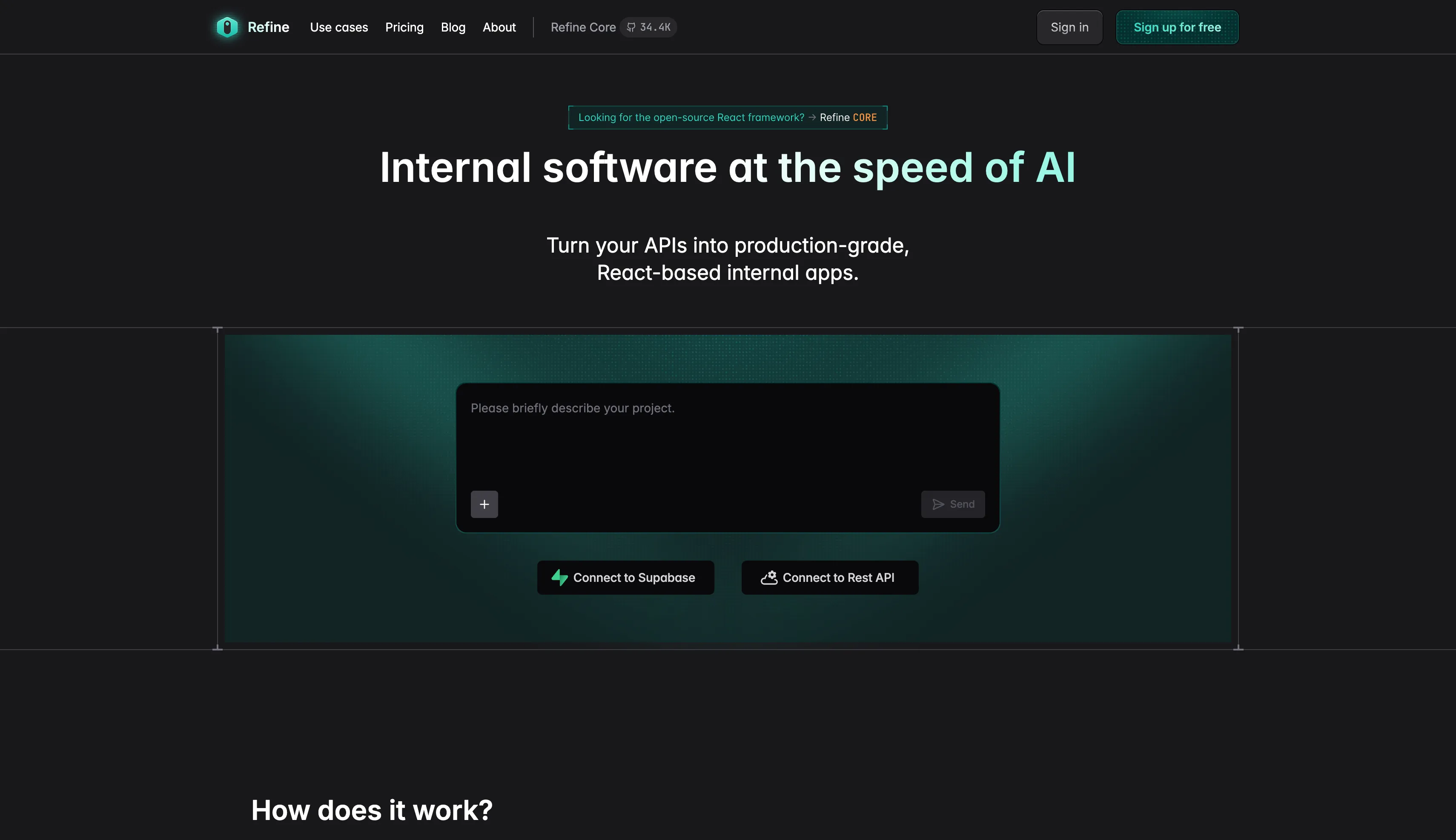Go to the Pricing page
Image resolution: width=1456 pixels, height=840 pixels.
tap(404, 27)
